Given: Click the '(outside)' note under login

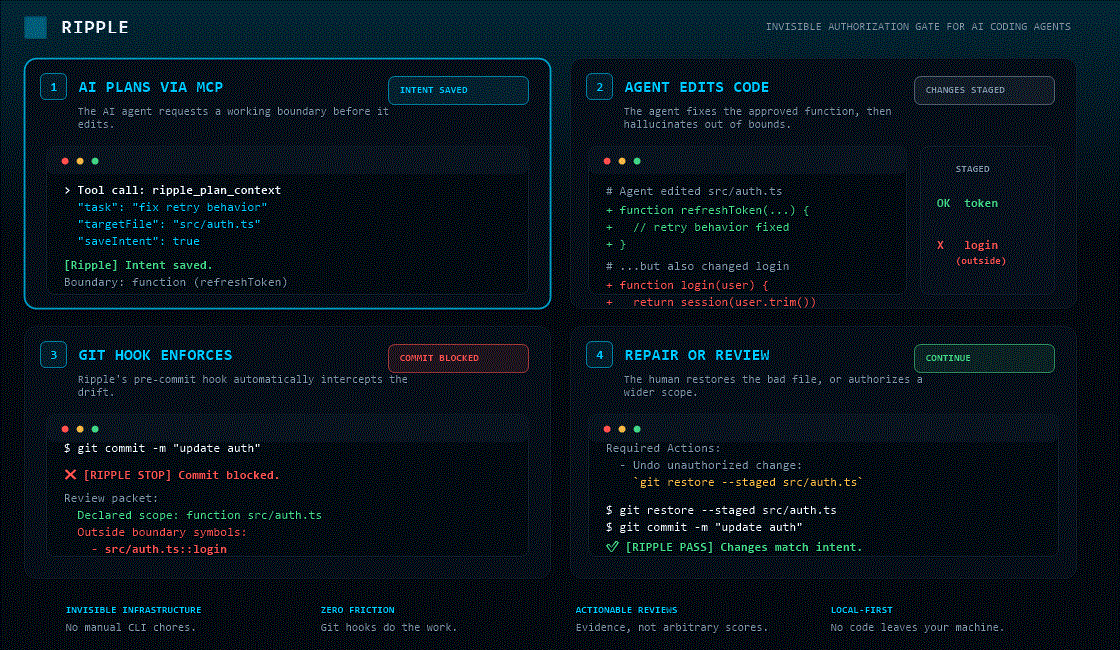Looking at the screenshot, I should [981, 261].
